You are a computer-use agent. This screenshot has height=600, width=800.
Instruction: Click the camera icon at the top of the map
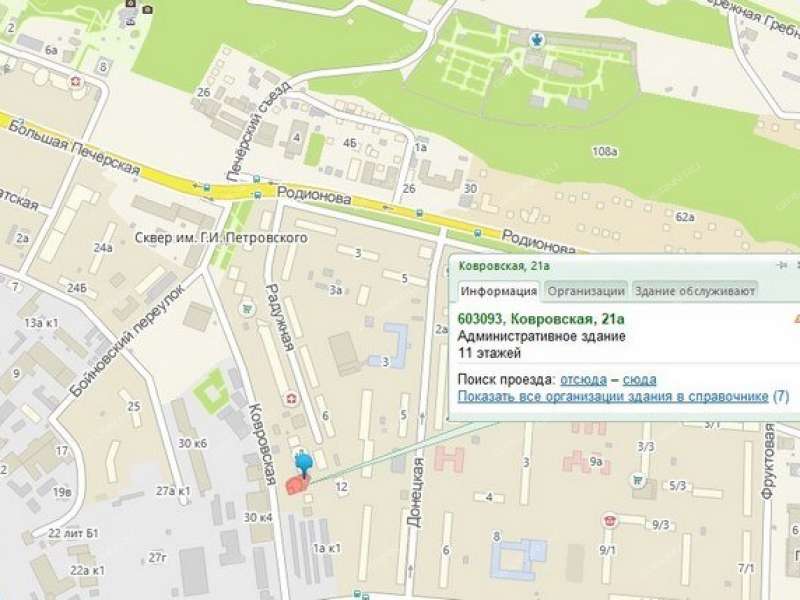coord(147,9)
